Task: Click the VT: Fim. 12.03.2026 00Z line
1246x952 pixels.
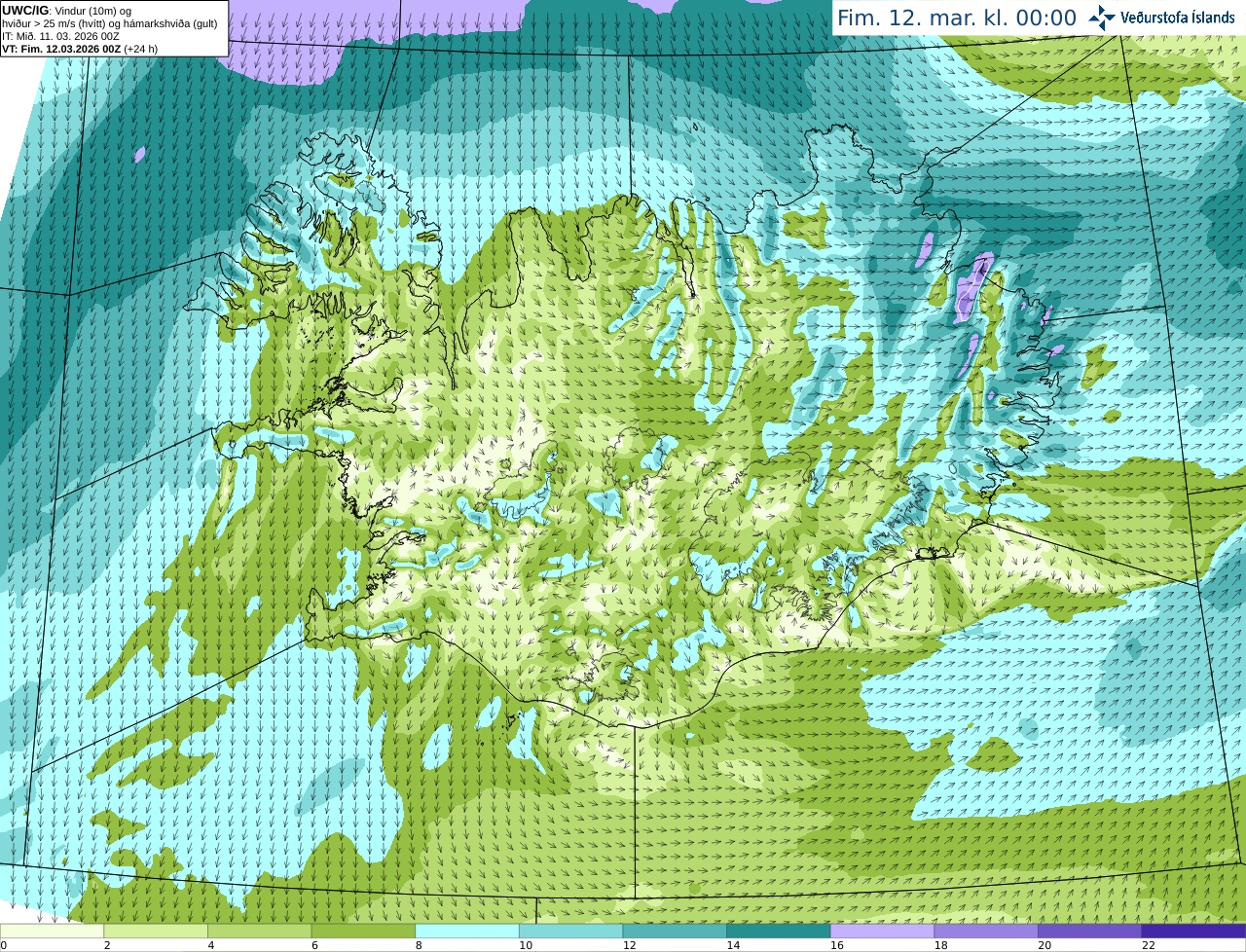Action: (80, 49)
